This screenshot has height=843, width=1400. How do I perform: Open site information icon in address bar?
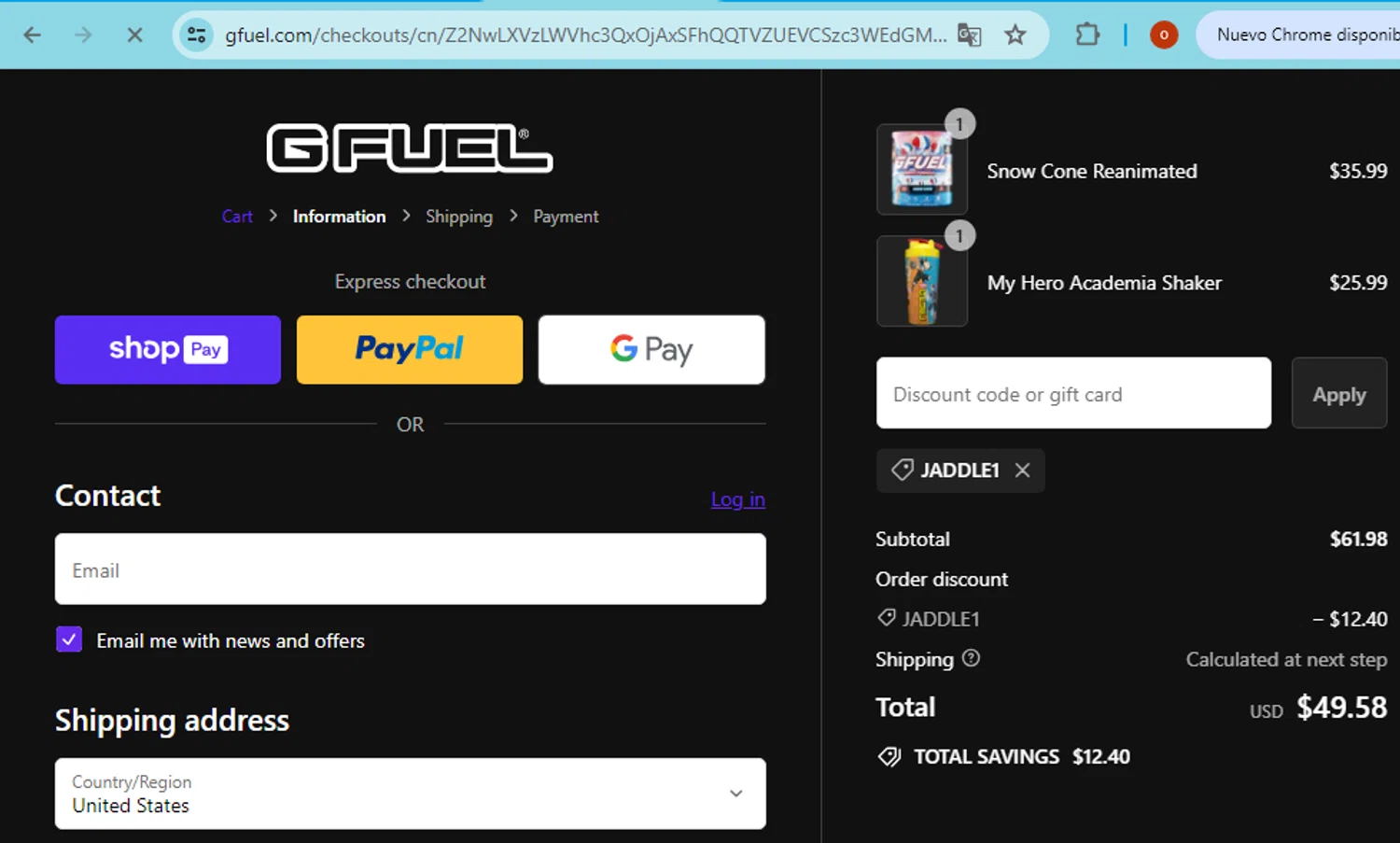pos(196,35)
